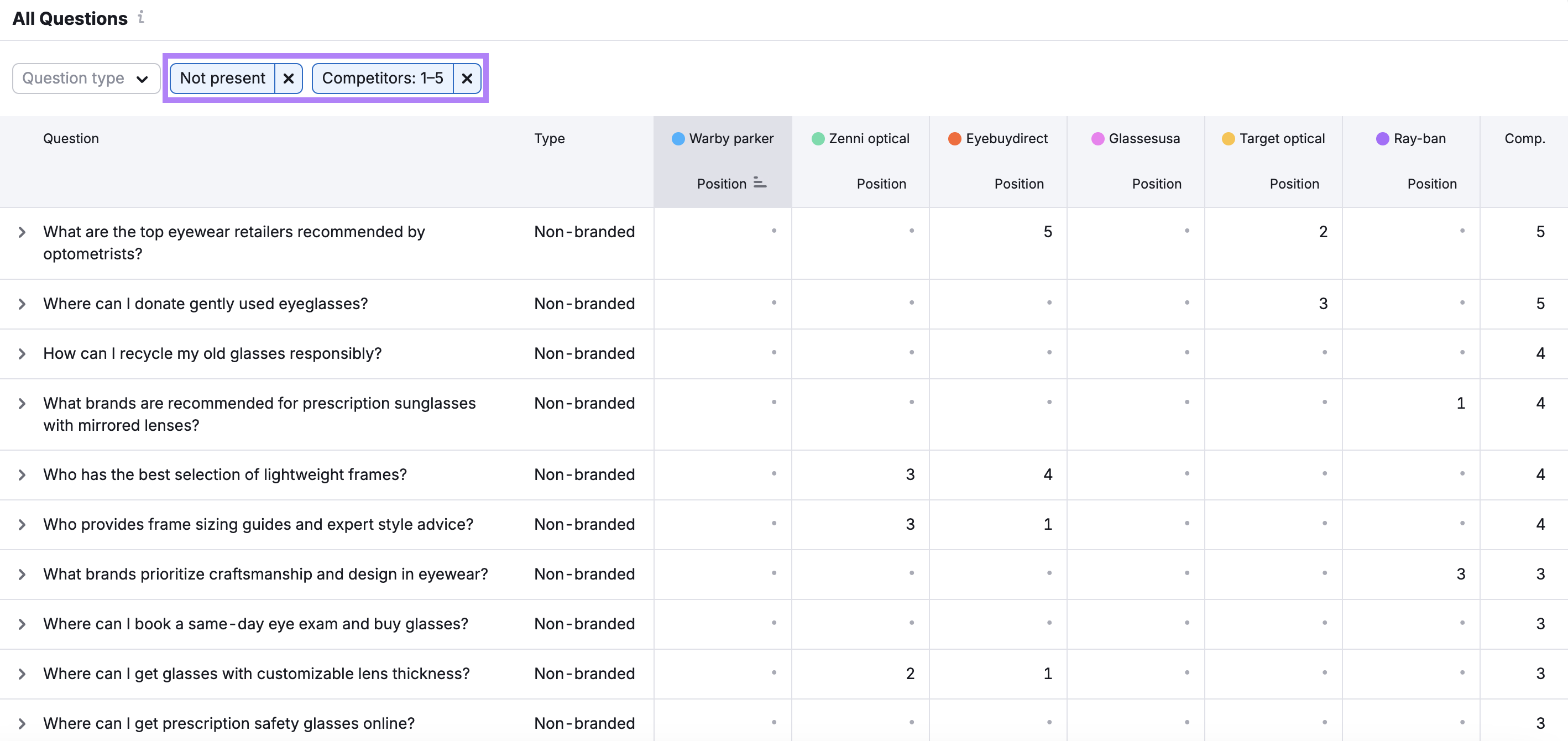Click the green Zenni optical color dot
Image resolution: width=1568 pixels, height=741 pixels.
pyautogui.click(x=818, y=139)
